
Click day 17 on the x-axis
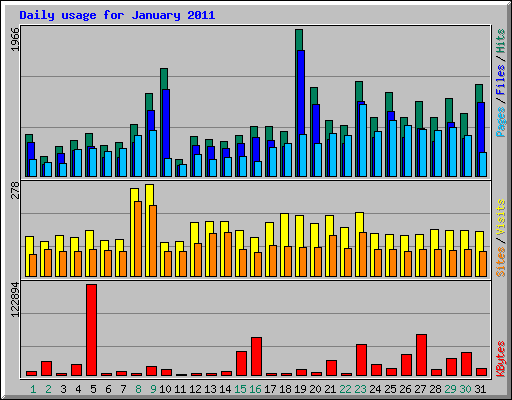270,389
